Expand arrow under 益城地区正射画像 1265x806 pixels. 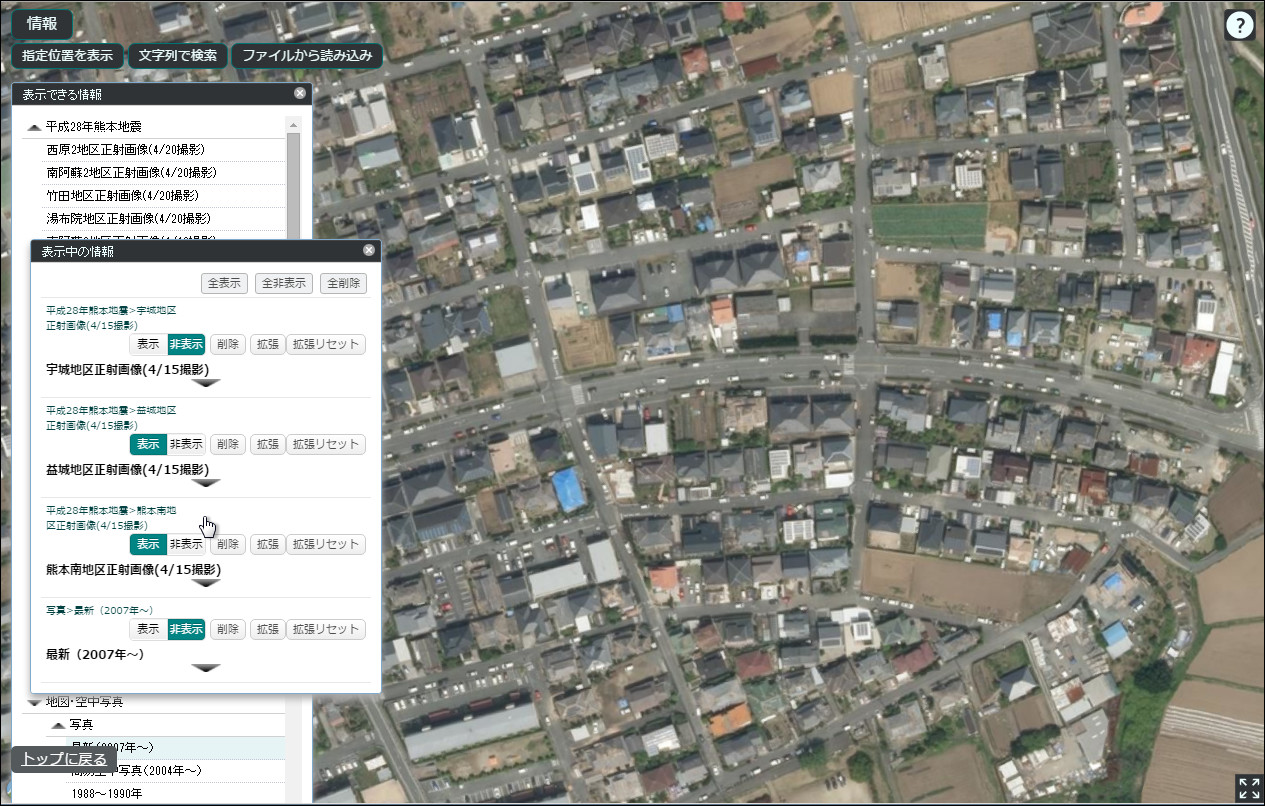205,483
